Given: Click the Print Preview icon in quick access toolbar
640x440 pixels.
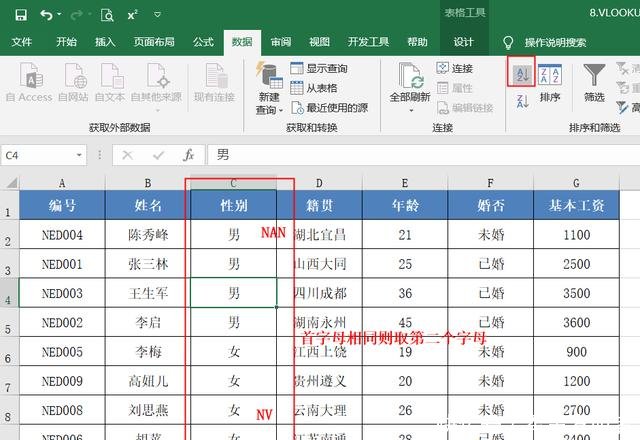Looking at the screenshot, I should 107,15.
